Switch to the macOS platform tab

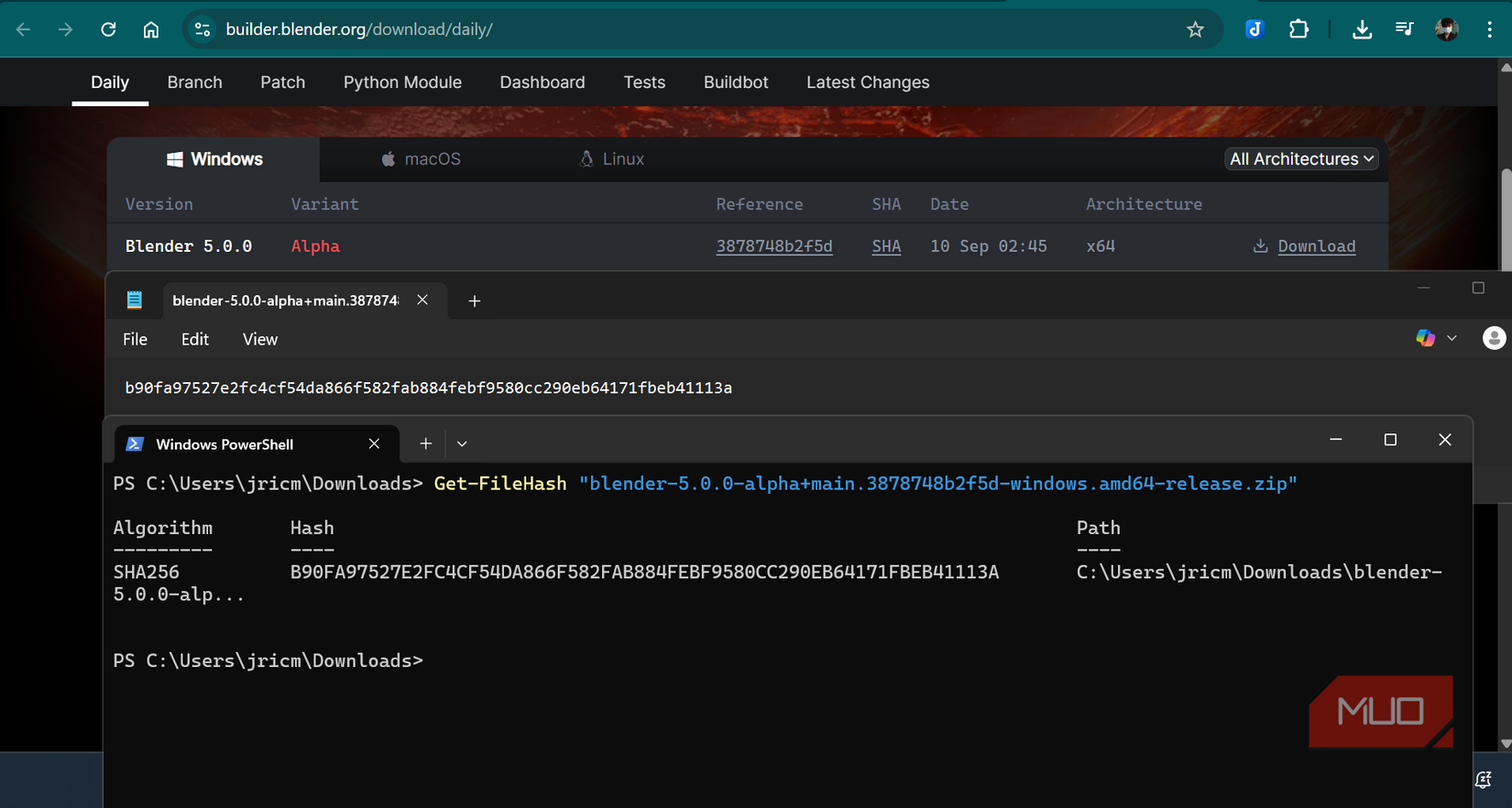pos(421,159)
